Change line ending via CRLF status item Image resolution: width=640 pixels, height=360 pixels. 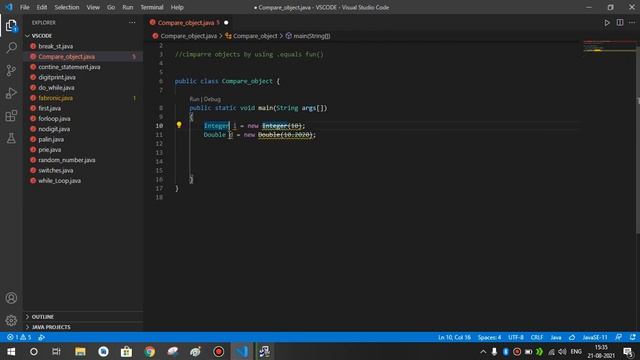pyautogui.click(x=537, y=337)
